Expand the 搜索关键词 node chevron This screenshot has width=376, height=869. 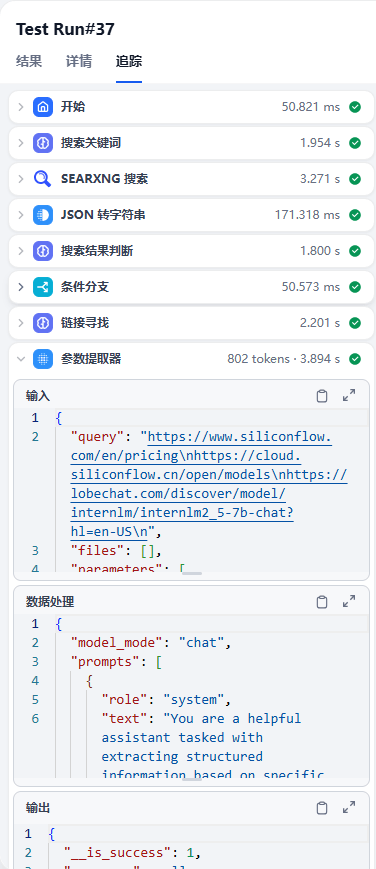[21, 143]
